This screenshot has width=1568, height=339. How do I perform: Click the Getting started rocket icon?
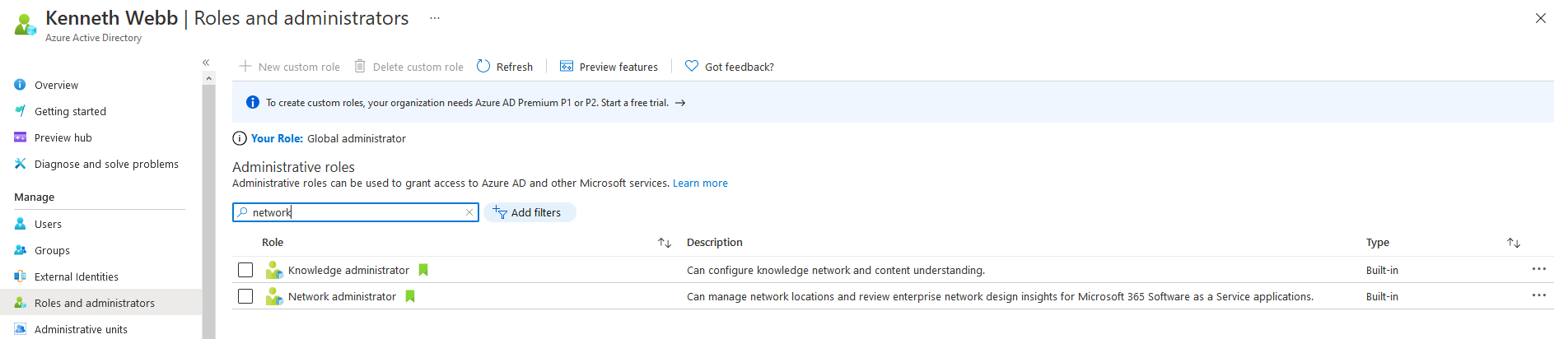click(21, 111)
